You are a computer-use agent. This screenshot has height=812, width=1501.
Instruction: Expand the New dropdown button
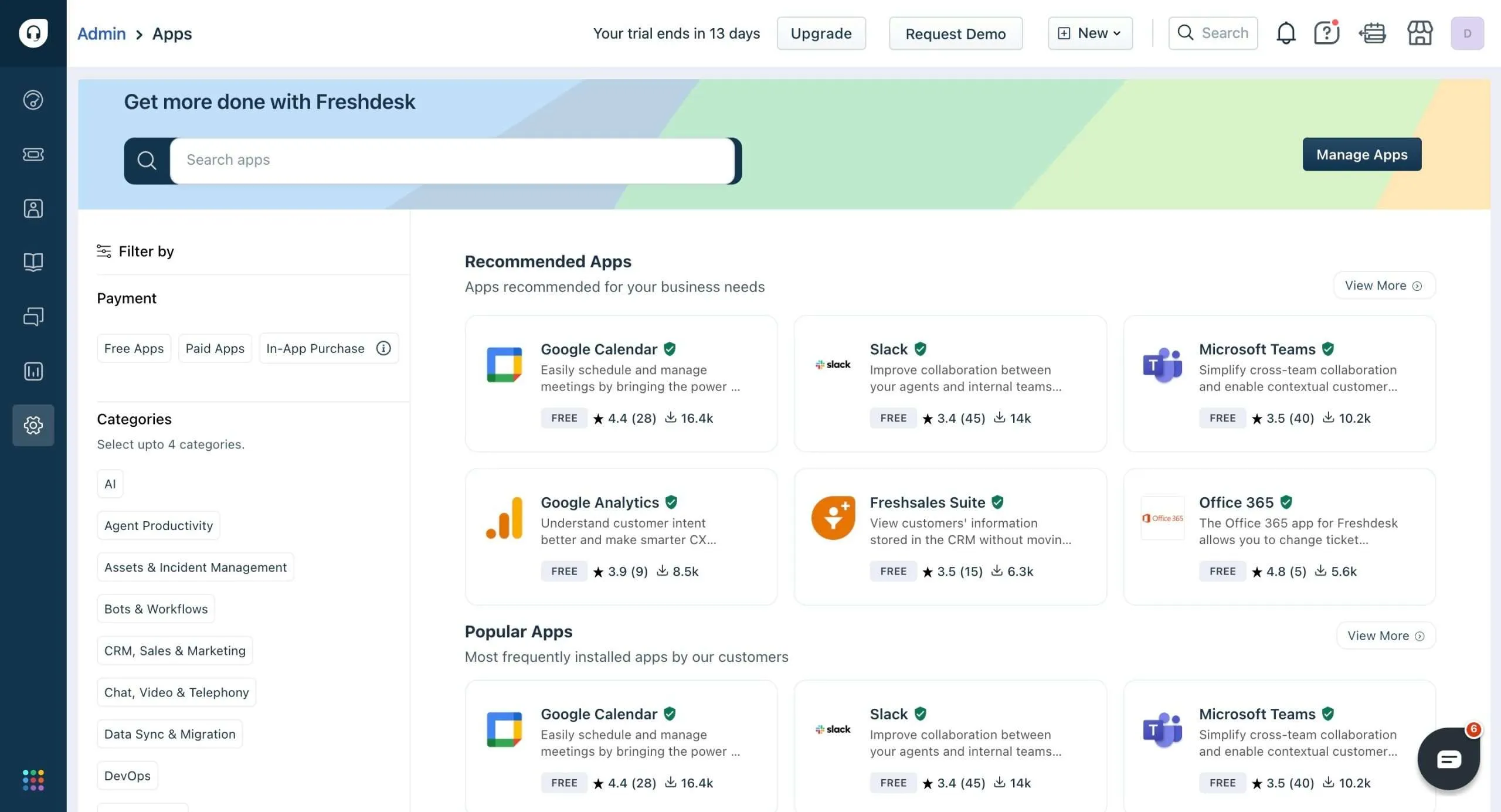click(x=1090, y=33)
